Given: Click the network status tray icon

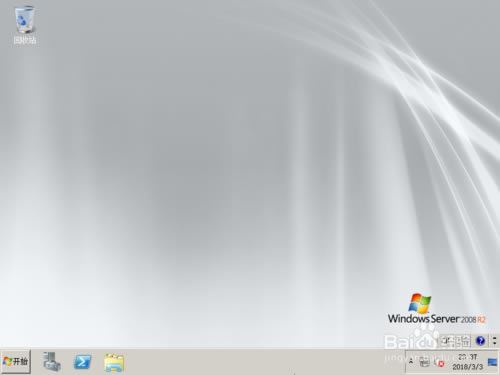Looking at the screenshot, I should [x=425, y=362].
